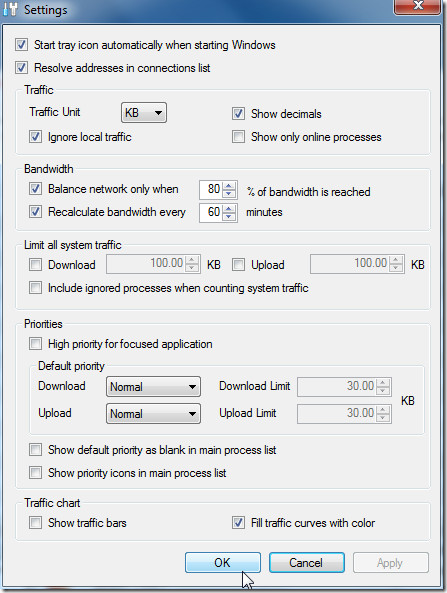447x593 pixels.
Task: Open the default Upload priority dropdown
Action: pos(153,413)
